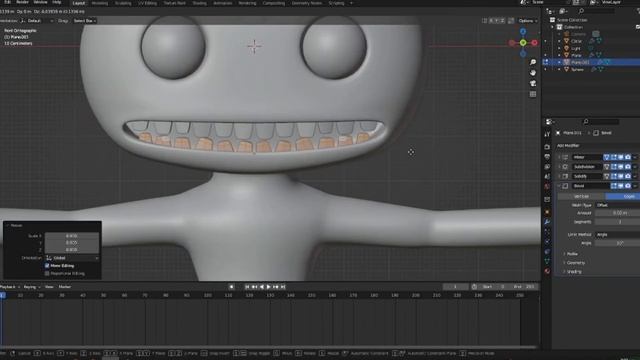Viewport: 640px width, 360px height.
Task: Open the Window menu
Action: (x=40, y=2)
